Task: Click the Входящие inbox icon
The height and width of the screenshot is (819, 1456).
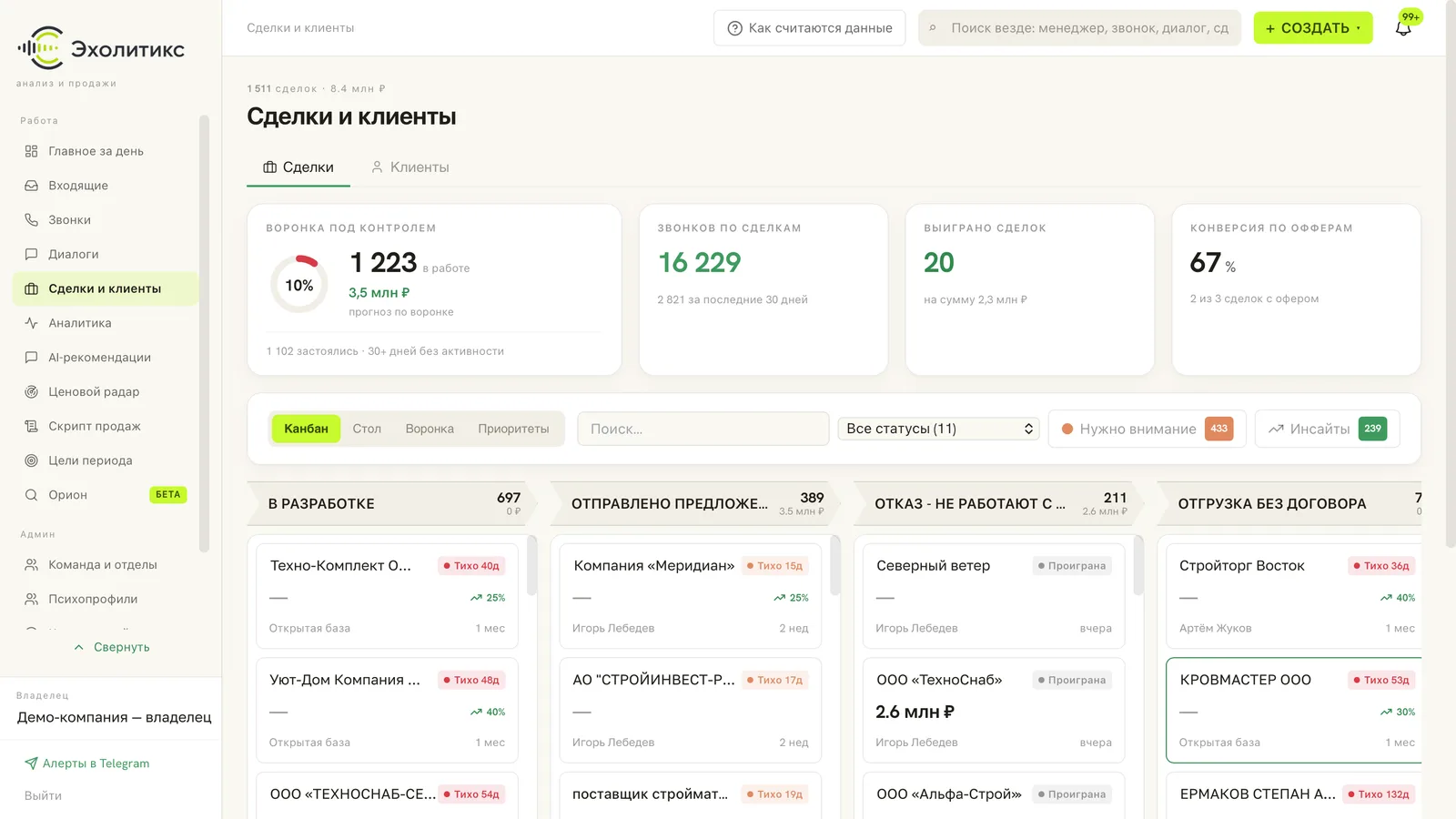Action: (31, 186)
